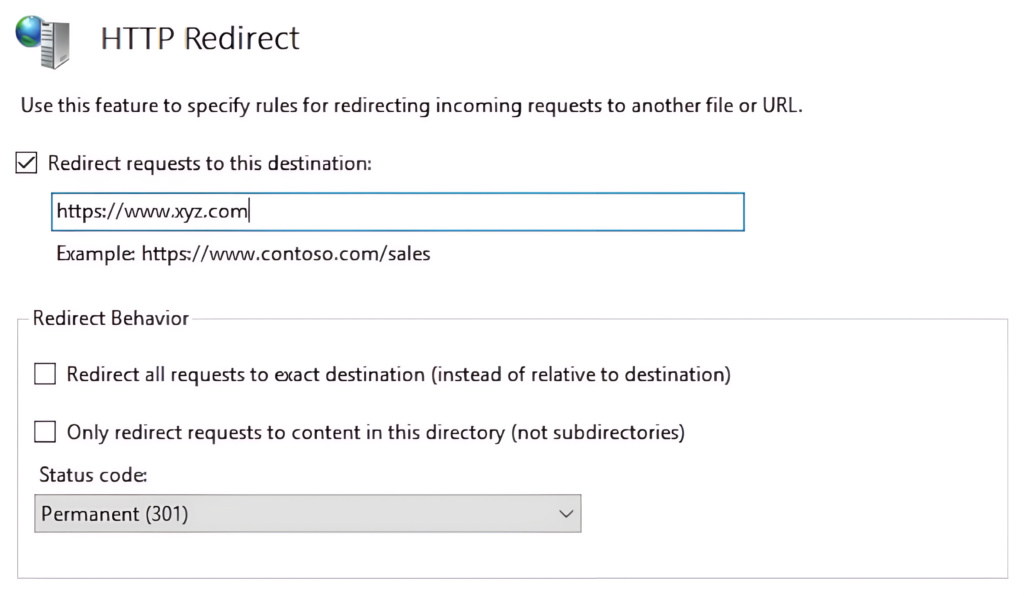1024x596 pixels.
Task: Click the '(not subdirectories)' portion of the label
Action: tap(598, 433)
